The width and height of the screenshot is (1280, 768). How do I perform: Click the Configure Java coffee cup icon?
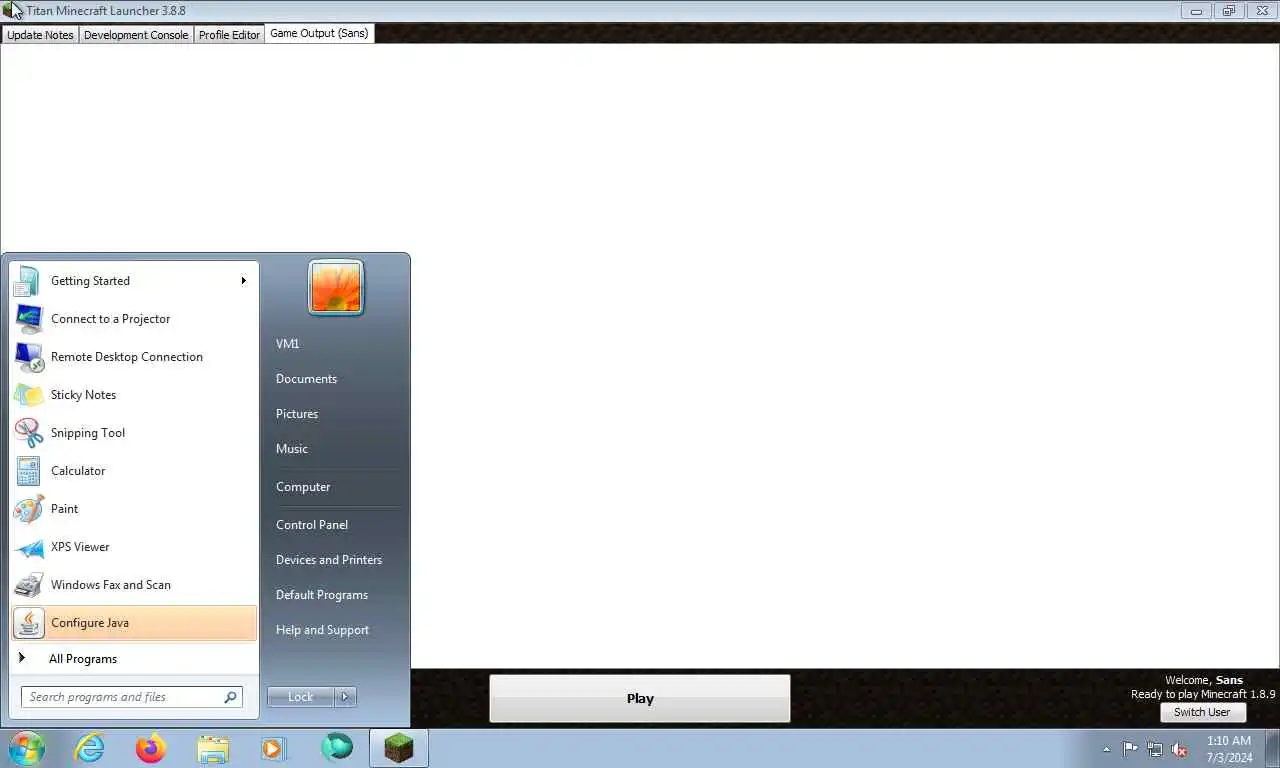(x=30, y=623)
